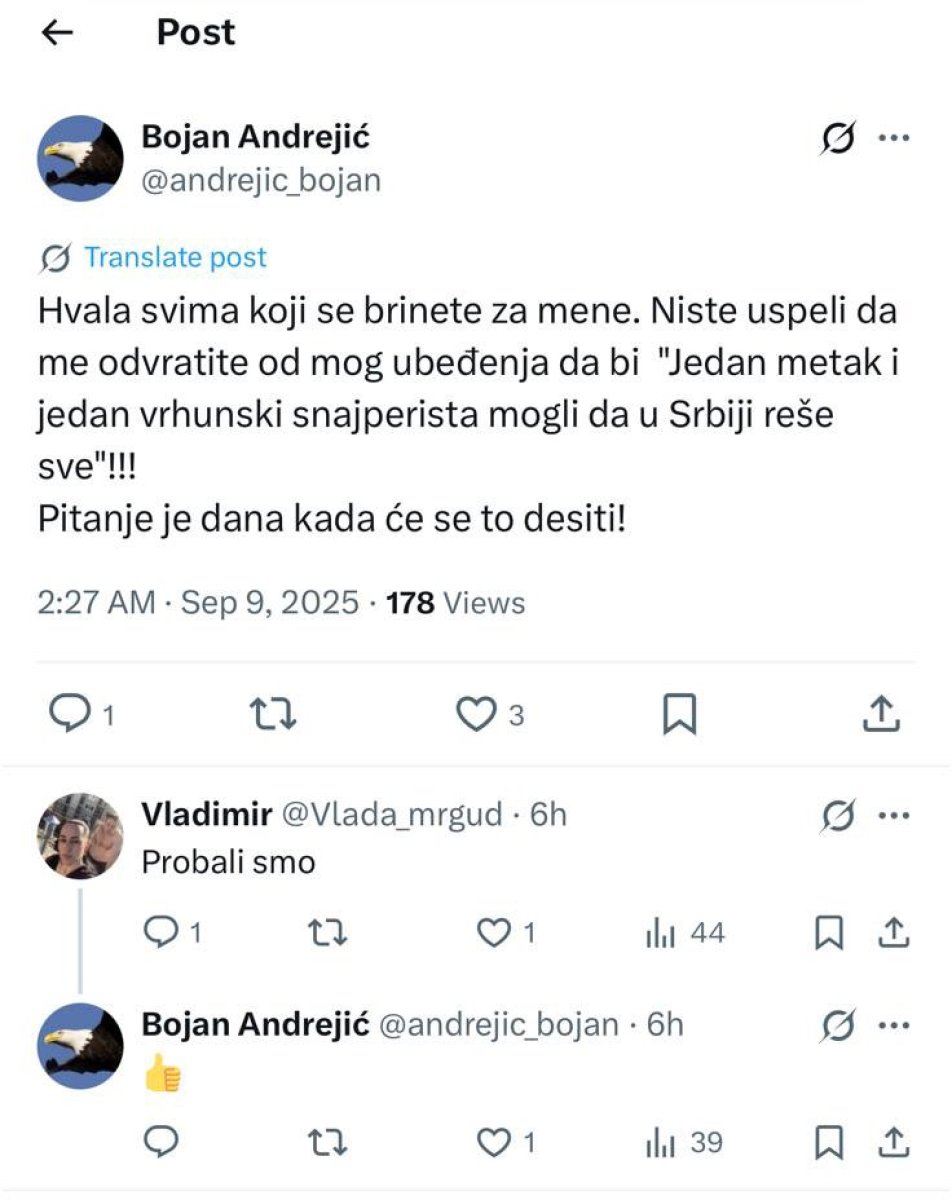Open the main post's three-dot menu
The width and height of the screenshot is (952, 1200).
pos(893,139)
